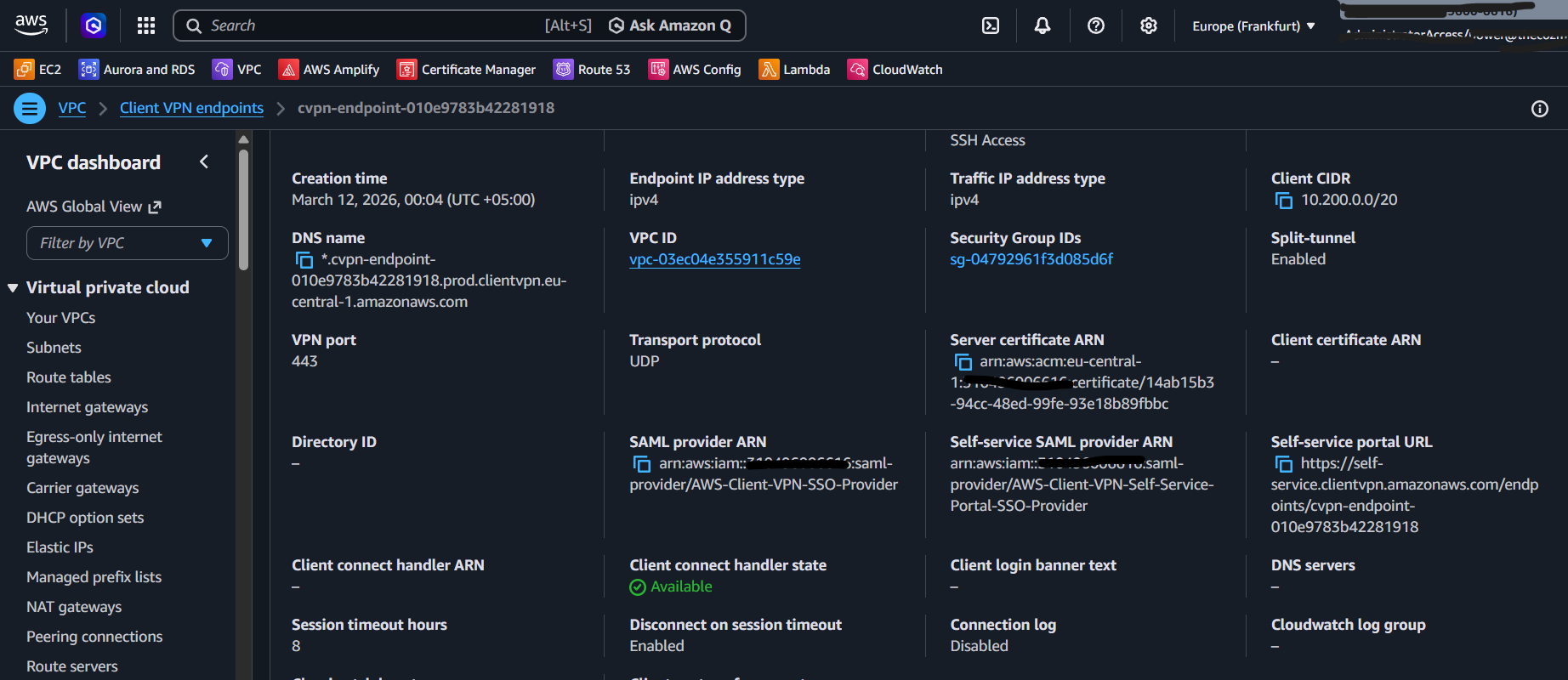Open the notifications bell

[1042, 25]
